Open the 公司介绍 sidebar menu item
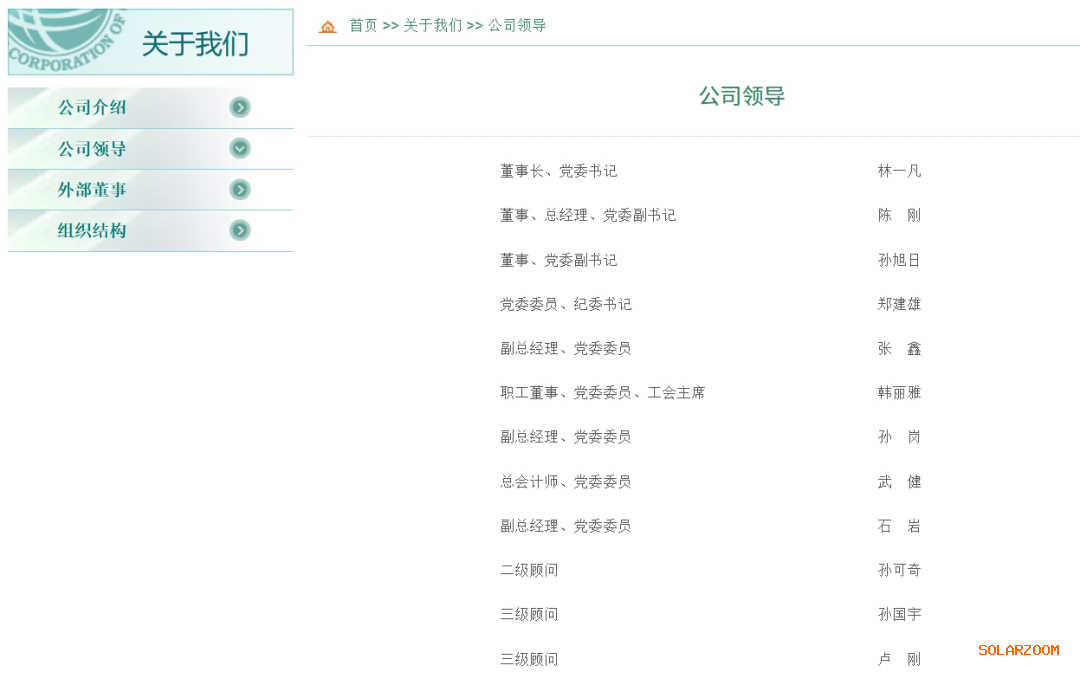The width and height of the screenshot is (1080, 685). tap(92, 108)
